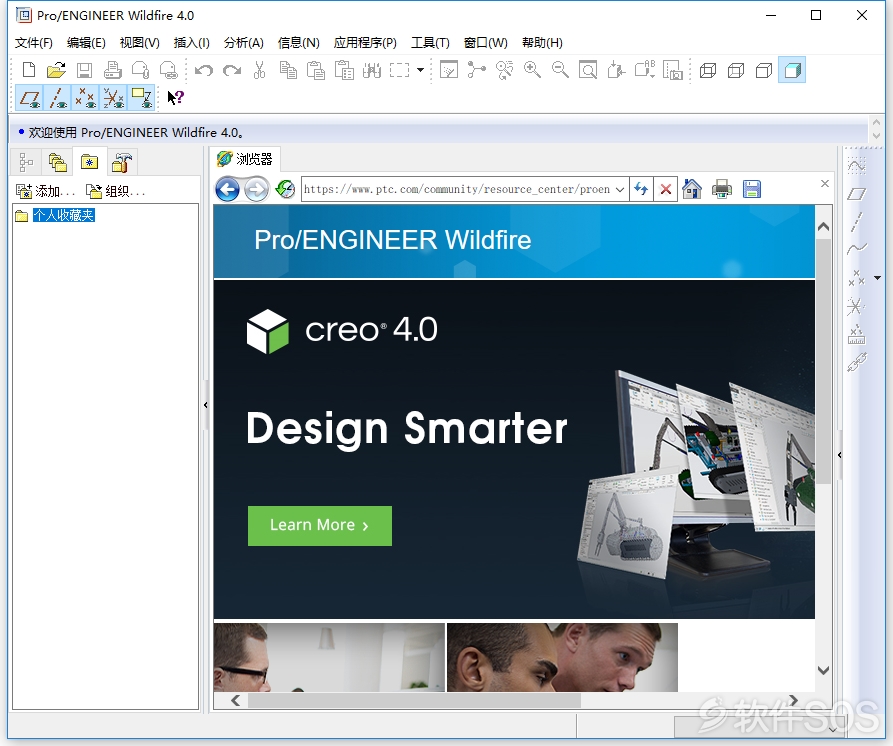Viewport: 893px width, 746px height.
Task: Click the browser vertical scrollbar down arrow
Action: point(823,670)
